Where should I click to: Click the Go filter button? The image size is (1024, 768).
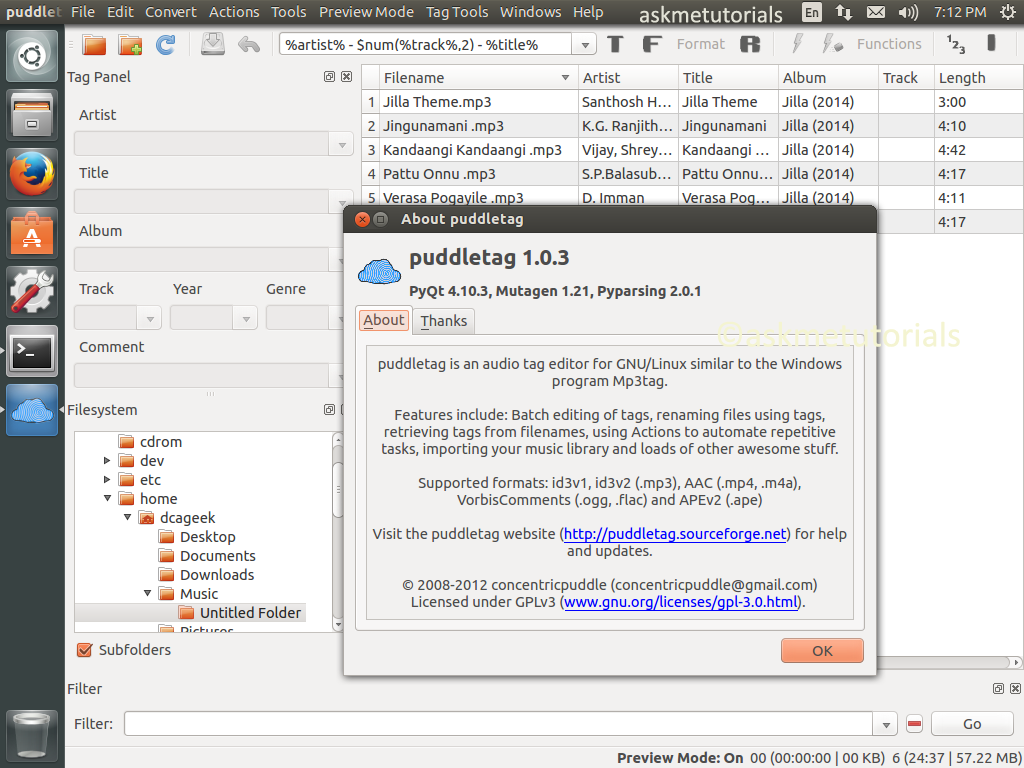[972, 724]
